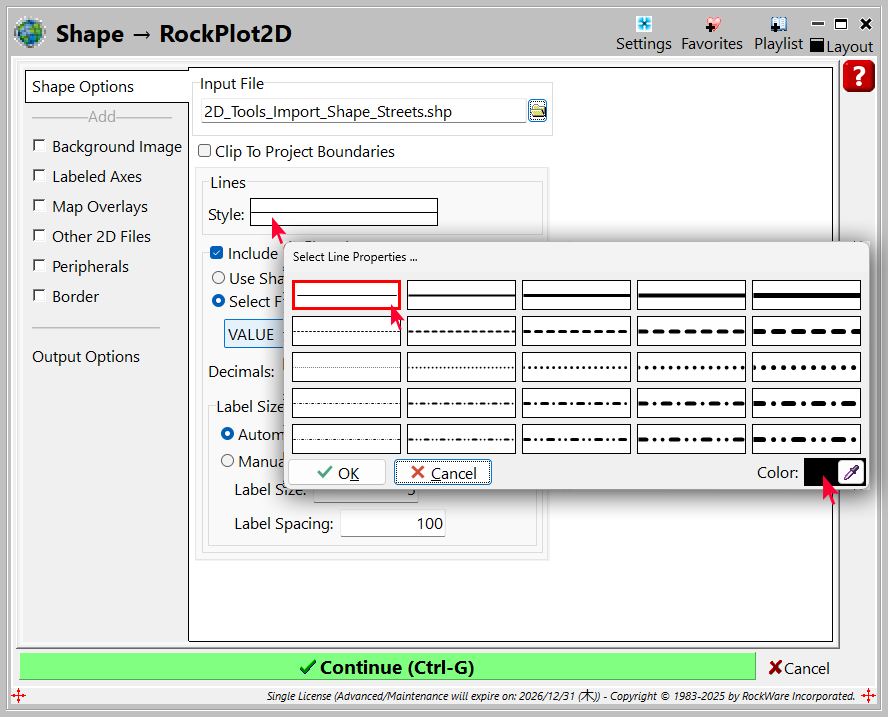
Task: Click the black line Color swatch
Action: click(818, 473)
